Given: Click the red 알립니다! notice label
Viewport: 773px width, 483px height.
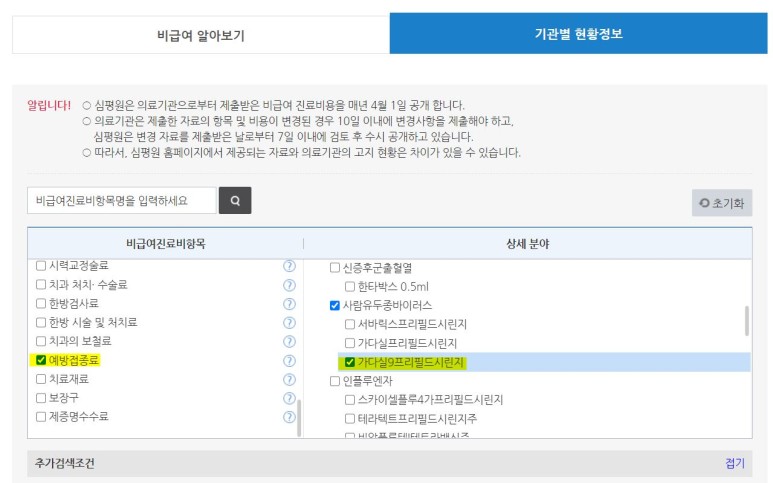Looking at the screenshot, I should click(x=49, y=105).
